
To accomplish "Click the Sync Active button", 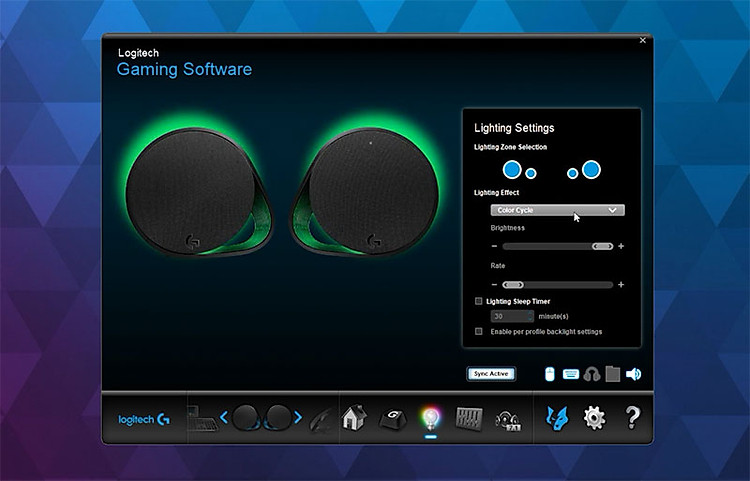I will pyautogui.click(x=491, y=373).
